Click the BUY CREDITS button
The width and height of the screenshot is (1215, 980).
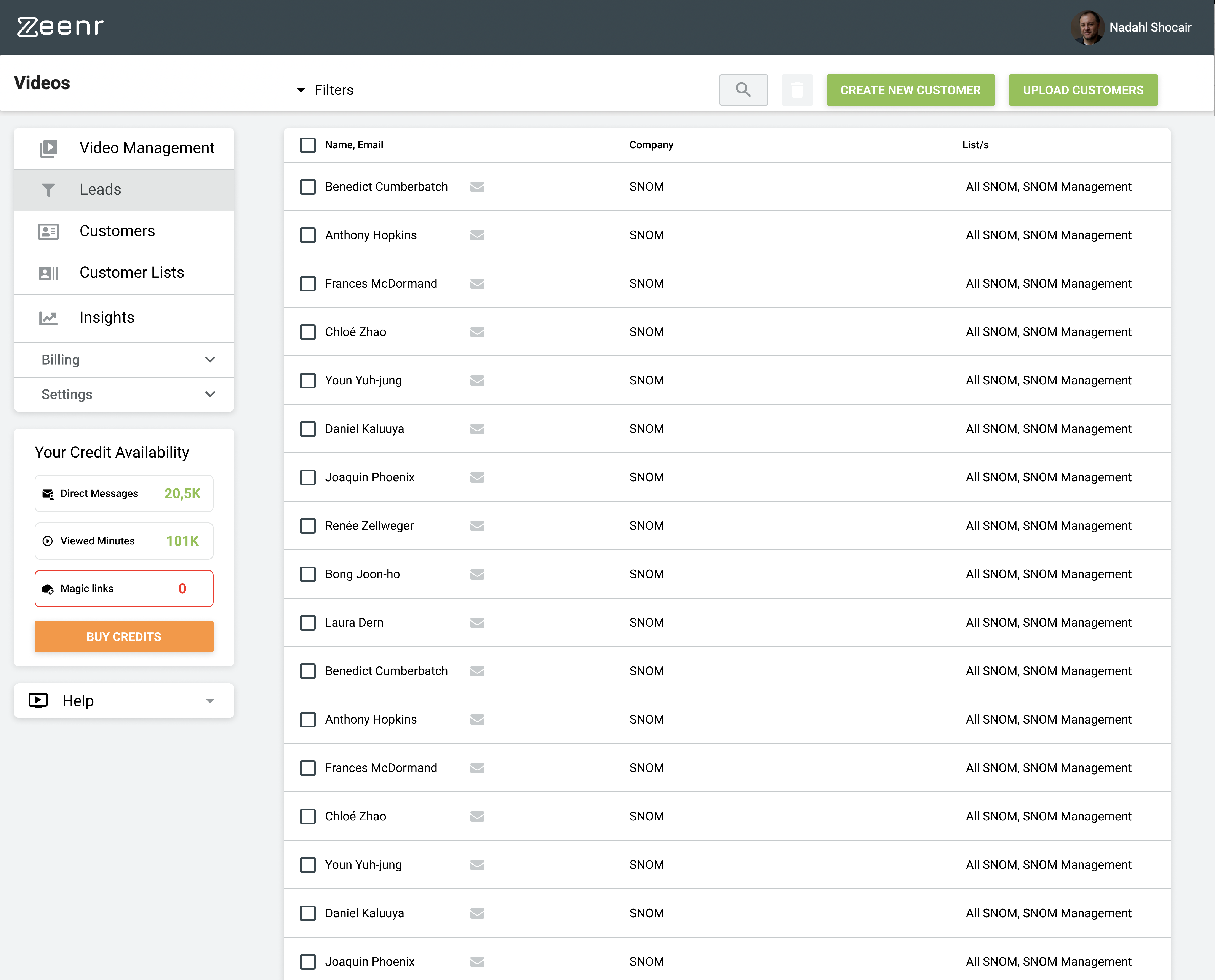tap(124, 636)
